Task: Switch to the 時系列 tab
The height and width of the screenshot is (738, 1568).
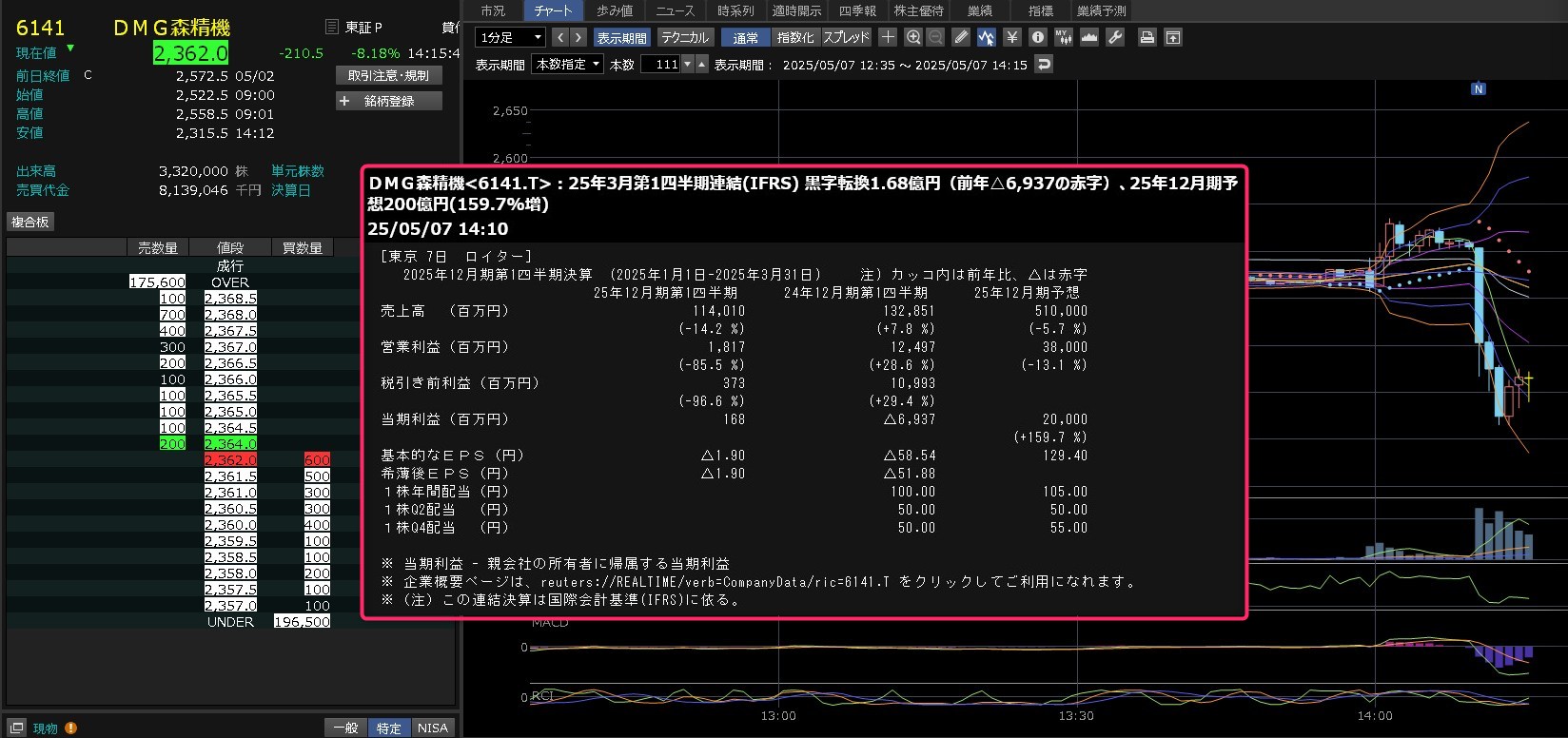Action: (x=735, y=10)
